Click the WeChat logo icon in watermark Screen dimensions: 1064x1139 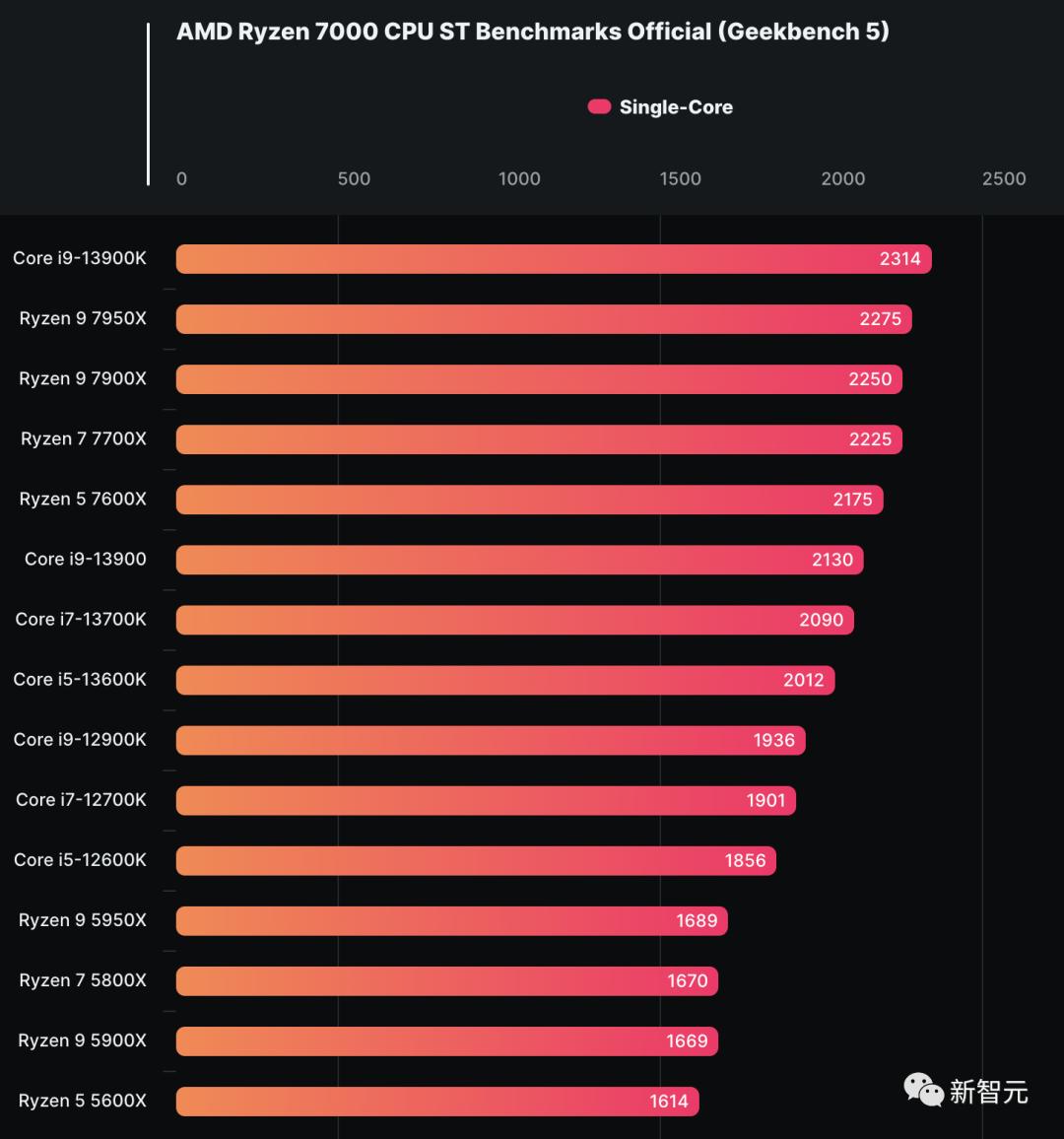click(x=923, y=1089)
